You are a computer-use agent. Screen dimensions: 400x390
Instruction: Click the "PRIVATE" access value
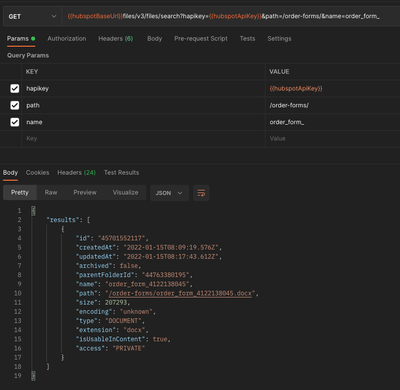point(129,348)
